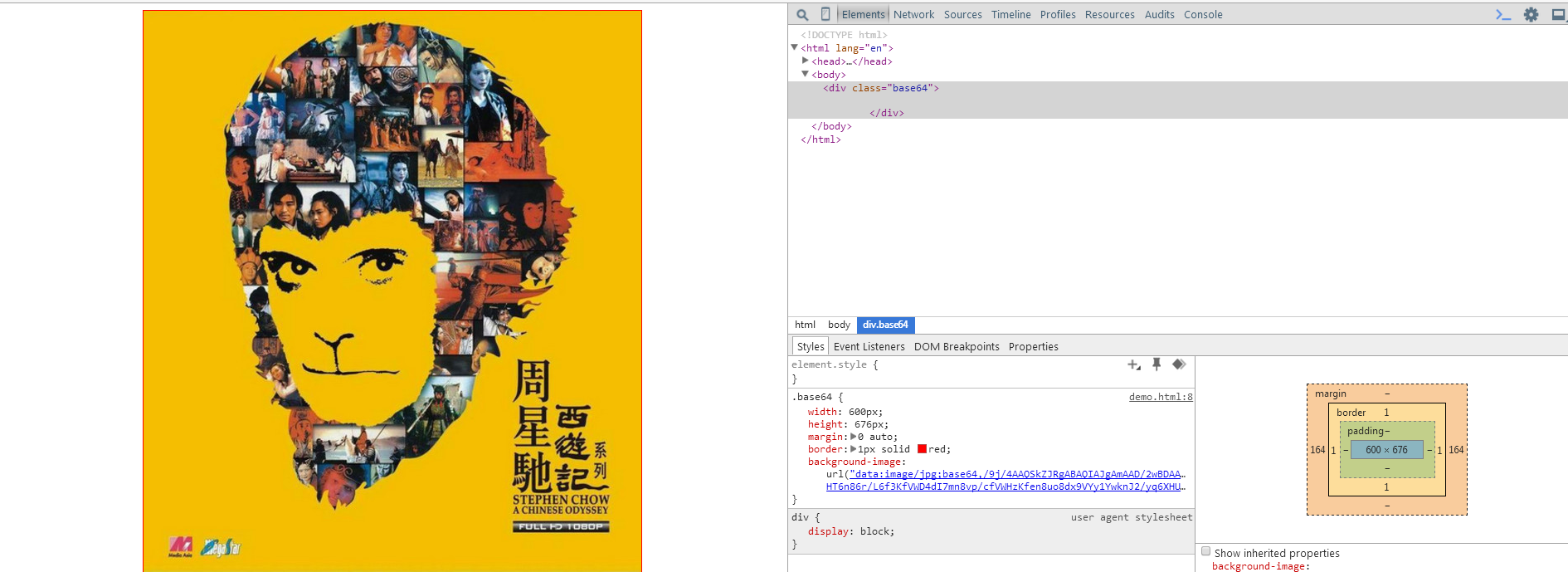Screen dimensions: 1568x572
Task: Click the background-image property name in .base64 rule
Action: click(855, 462)
